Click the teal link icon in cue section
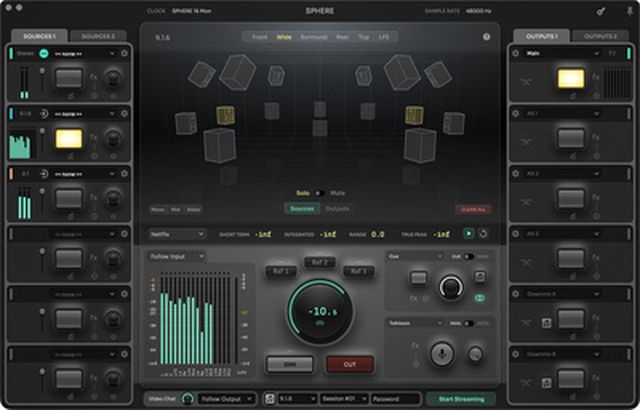The height and width of the screenshot is (410, 640). point(480,298)
